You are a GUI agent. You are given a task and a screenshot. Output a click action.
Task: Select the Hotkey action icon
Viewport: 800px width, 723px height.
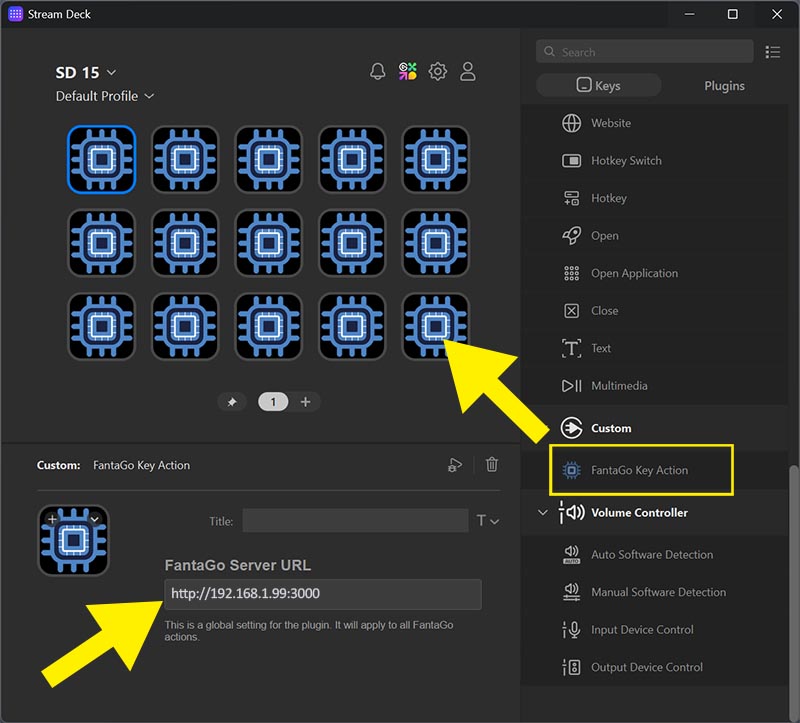[x=571, y=198]
